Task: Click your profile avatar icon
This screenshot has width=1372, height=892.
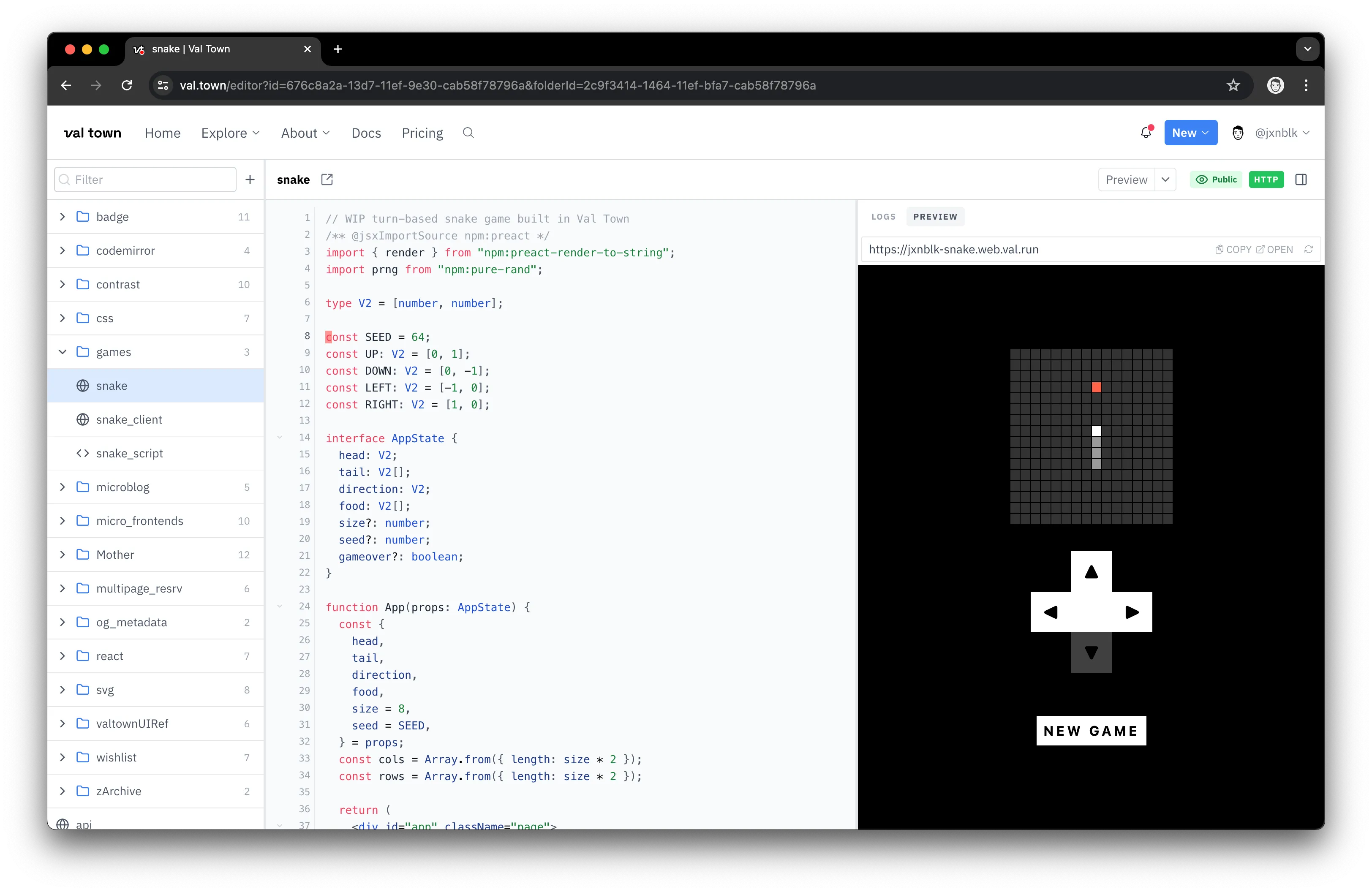Action: (x=1238, y=133)
